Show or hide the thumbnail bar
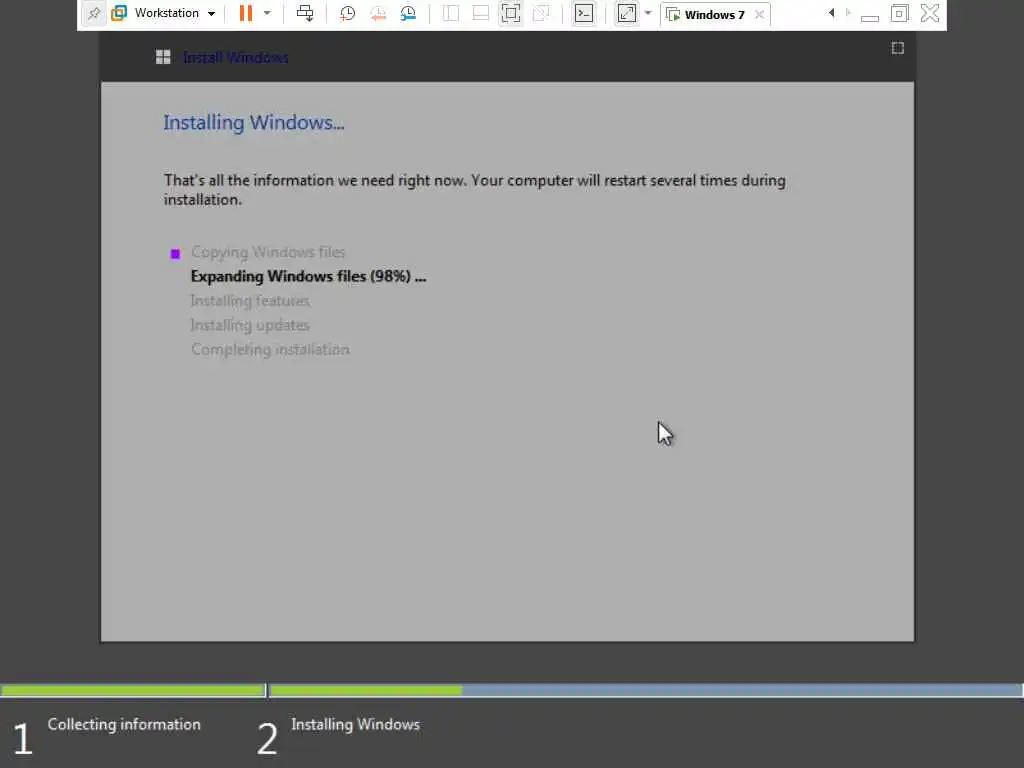 (481, 13)
